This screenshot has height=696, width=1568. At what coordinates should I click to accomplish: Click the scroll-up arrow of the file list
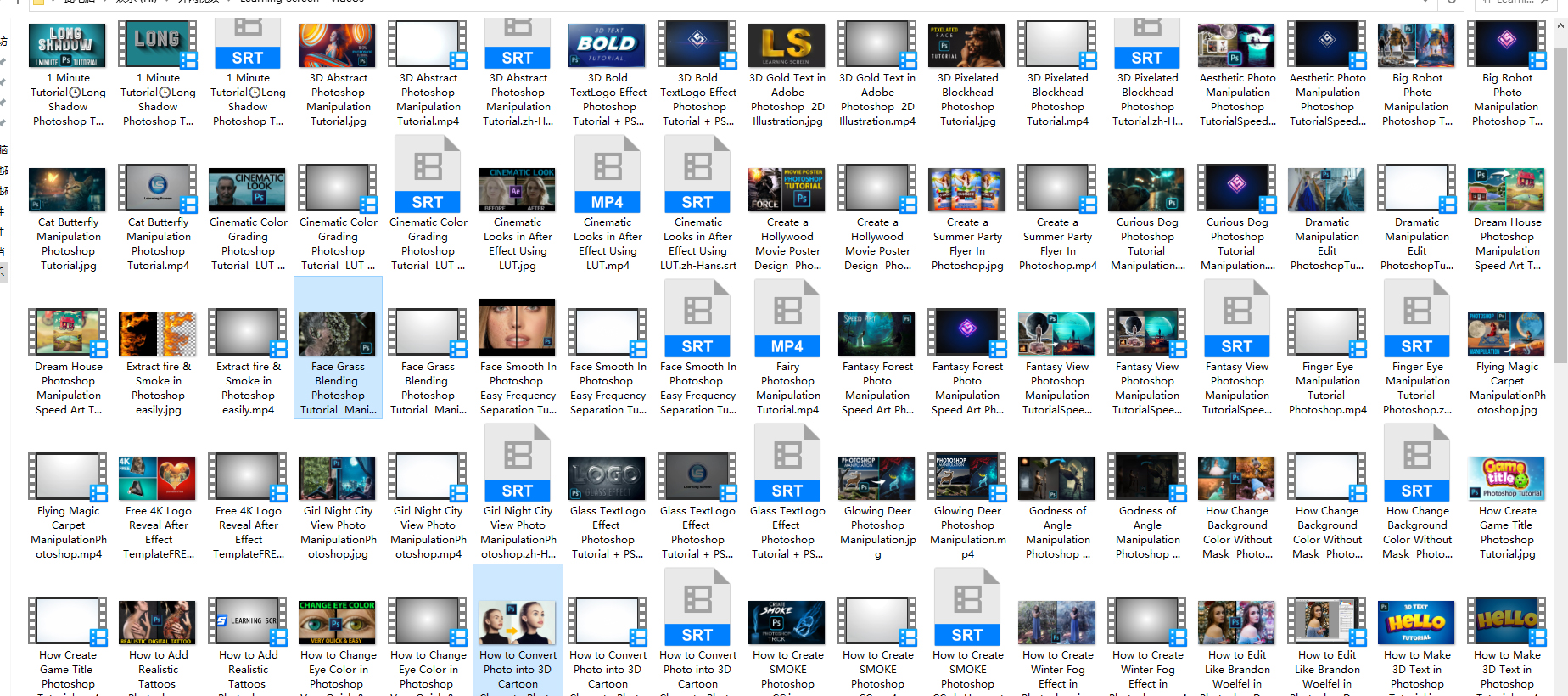coord(1560,26)
